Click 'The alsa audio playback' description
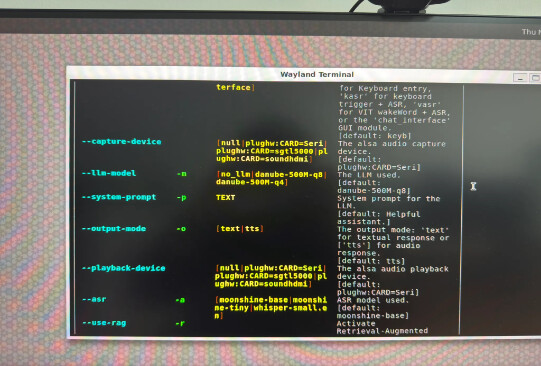Viewport: 541px width, 366px height. click(x=393, y=269)
